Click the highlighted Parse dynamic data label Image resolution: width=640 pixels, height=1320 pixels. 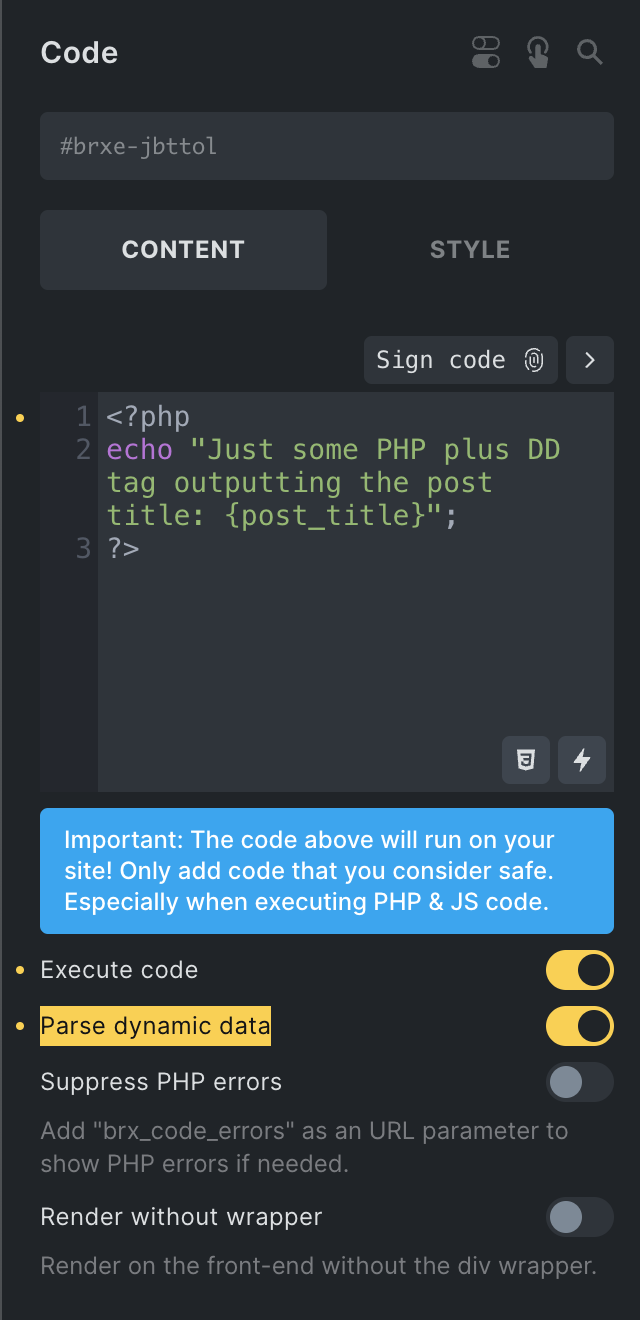155,1026
